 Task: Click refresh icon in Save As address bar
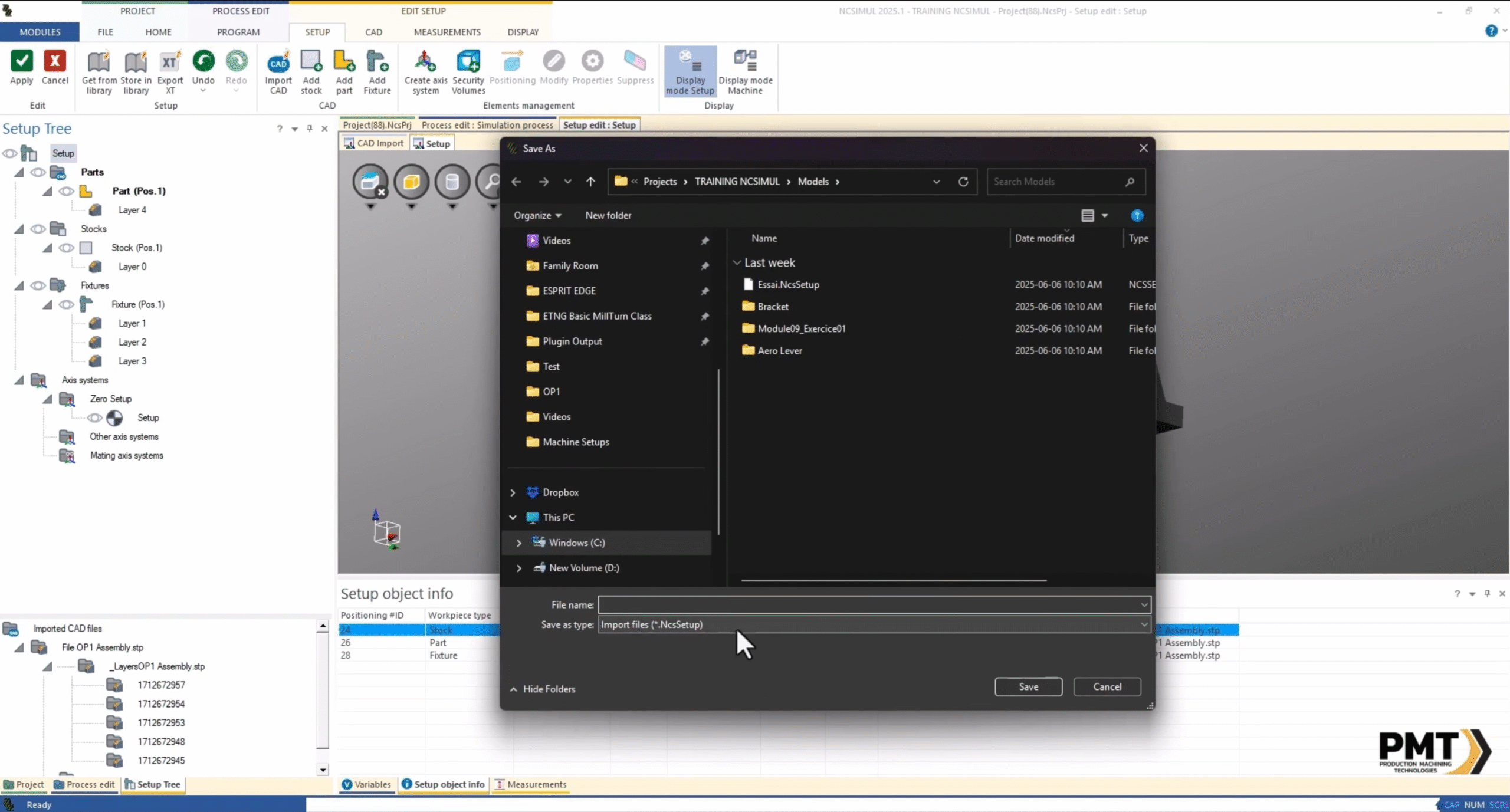pos(963,182)
